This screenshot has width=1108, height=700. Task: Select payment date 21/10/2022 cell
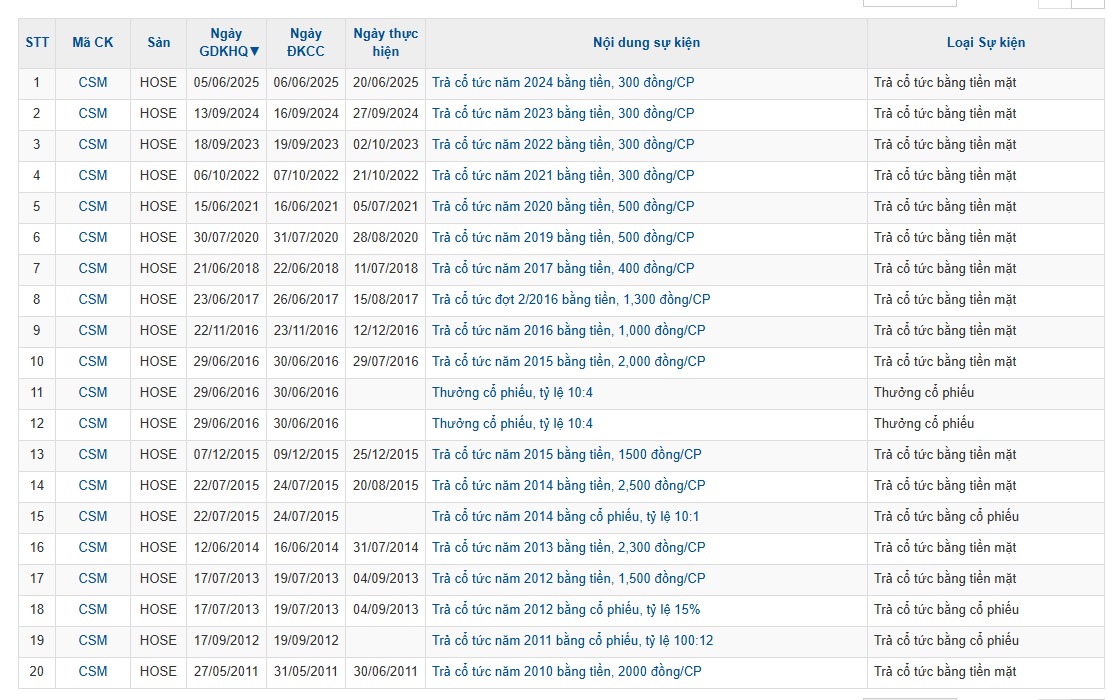pos(386,176)
